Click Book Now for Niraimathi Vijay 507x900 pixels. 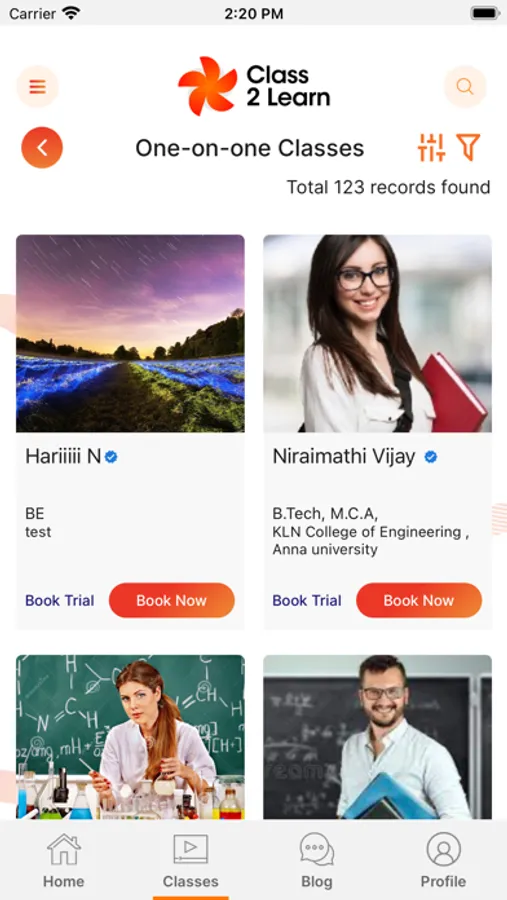pos(419,600)
